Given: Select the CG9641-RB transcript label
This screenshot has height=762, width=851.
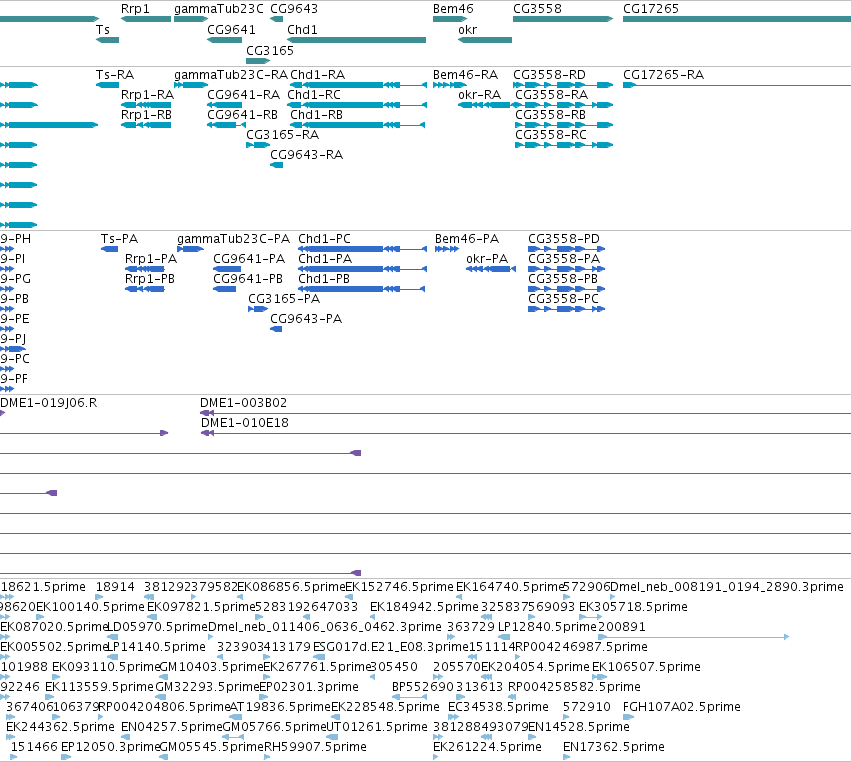Looking at the screenshot, I should [x=243, y=115].
